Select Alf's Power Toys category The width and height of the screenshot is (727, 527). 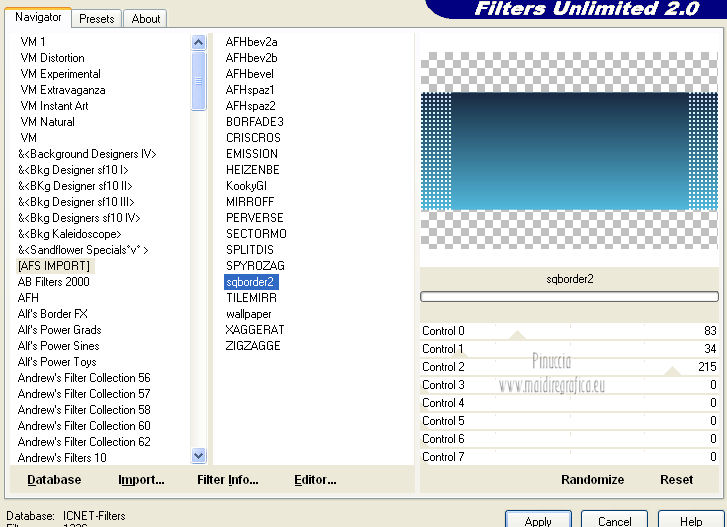click(57, 362)
